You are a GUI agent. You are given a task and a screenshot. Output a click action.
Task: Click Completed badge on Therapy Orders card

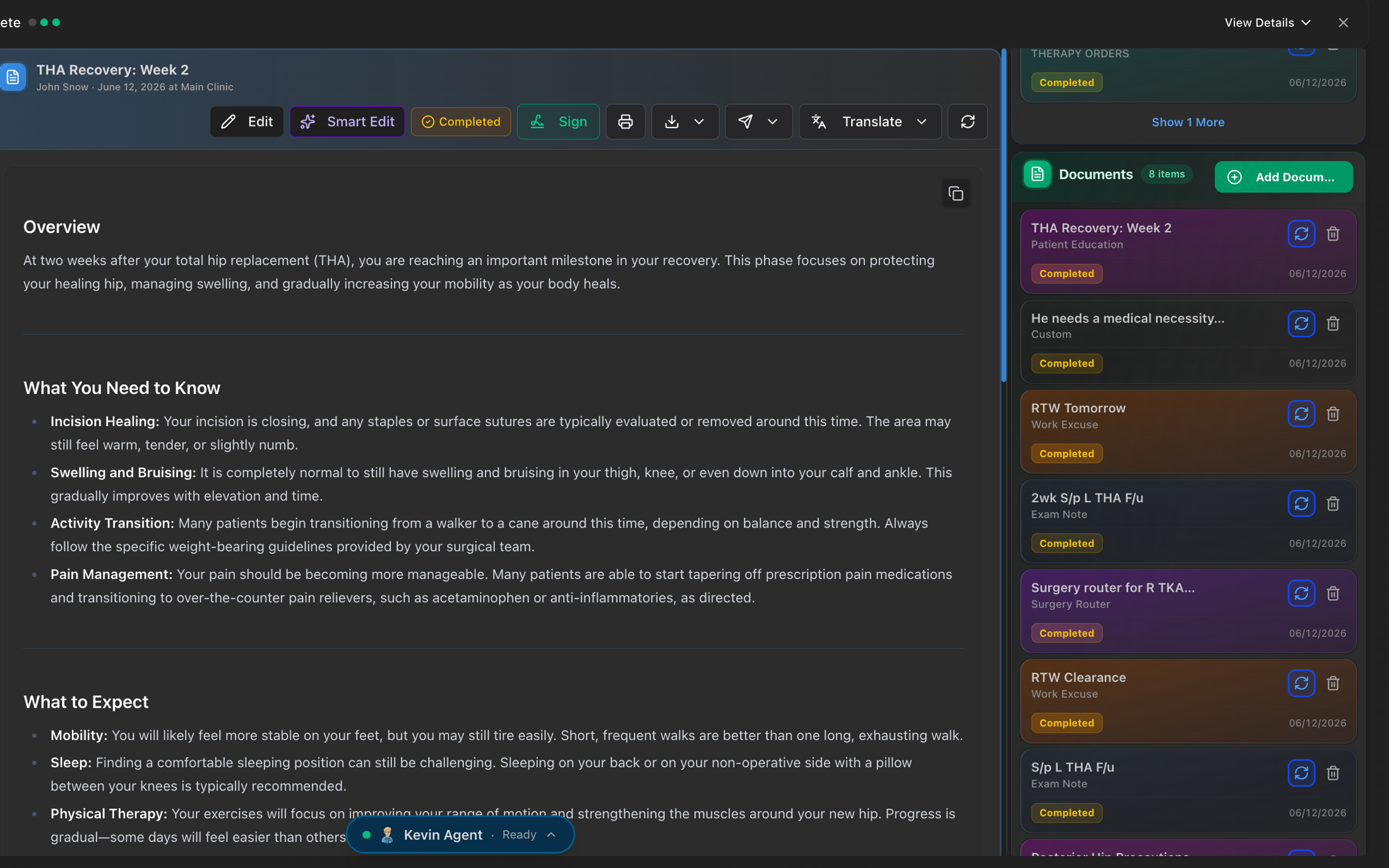click(1066, 83)
